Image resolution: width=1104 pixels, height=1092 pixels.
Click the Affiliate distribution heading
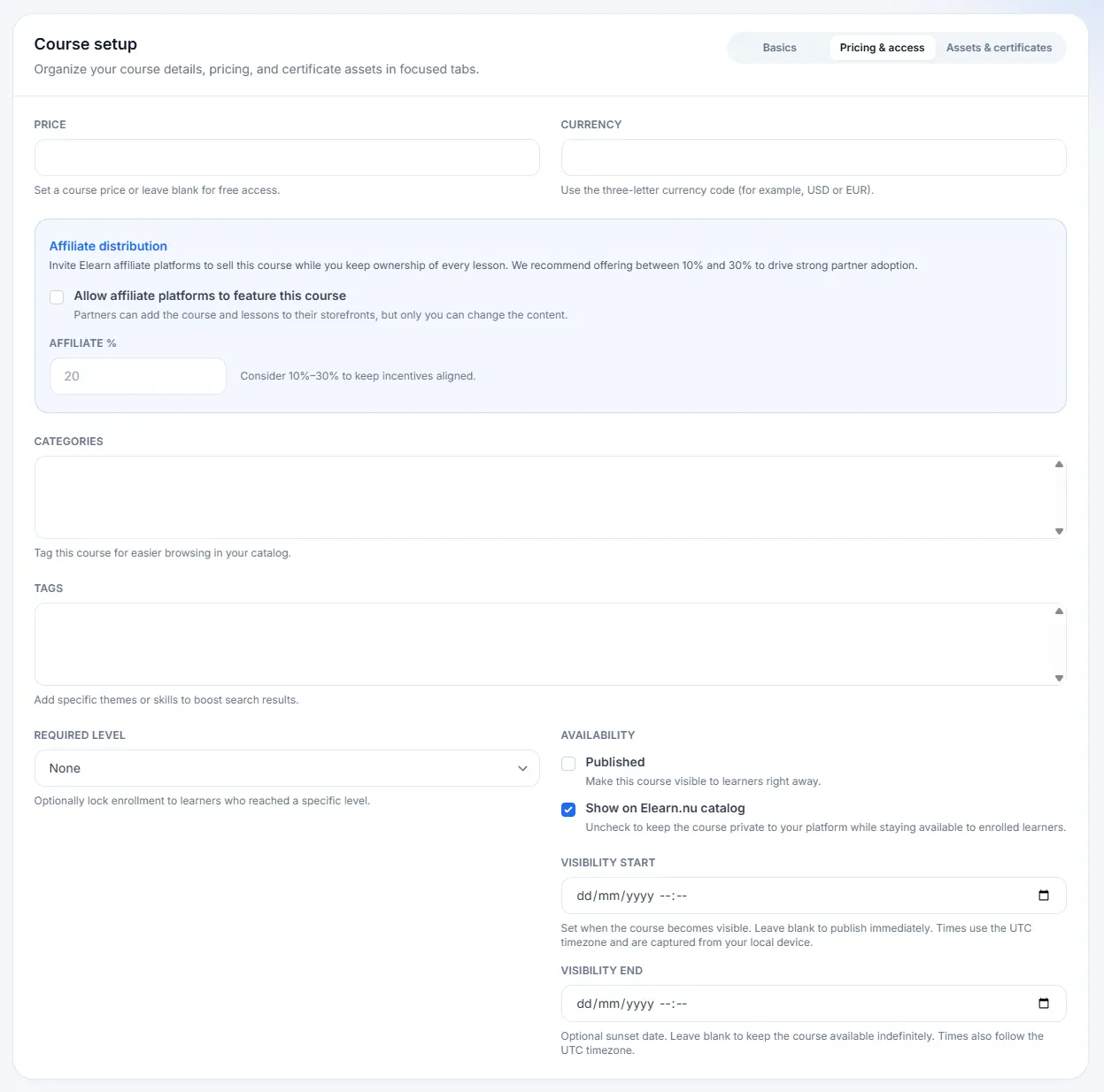click(108, 246)
